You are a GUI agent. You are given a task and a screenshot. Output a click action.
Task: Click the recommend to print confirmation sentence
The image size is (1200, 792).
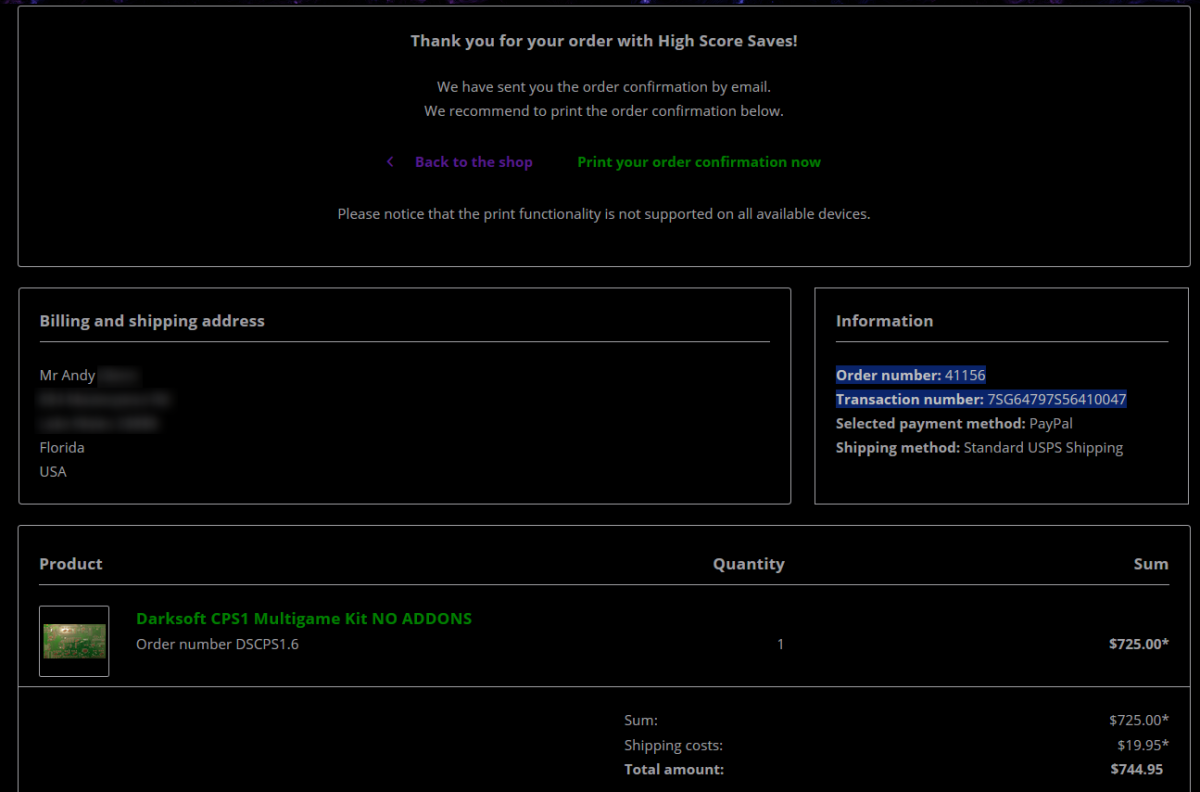click(604, 111)
